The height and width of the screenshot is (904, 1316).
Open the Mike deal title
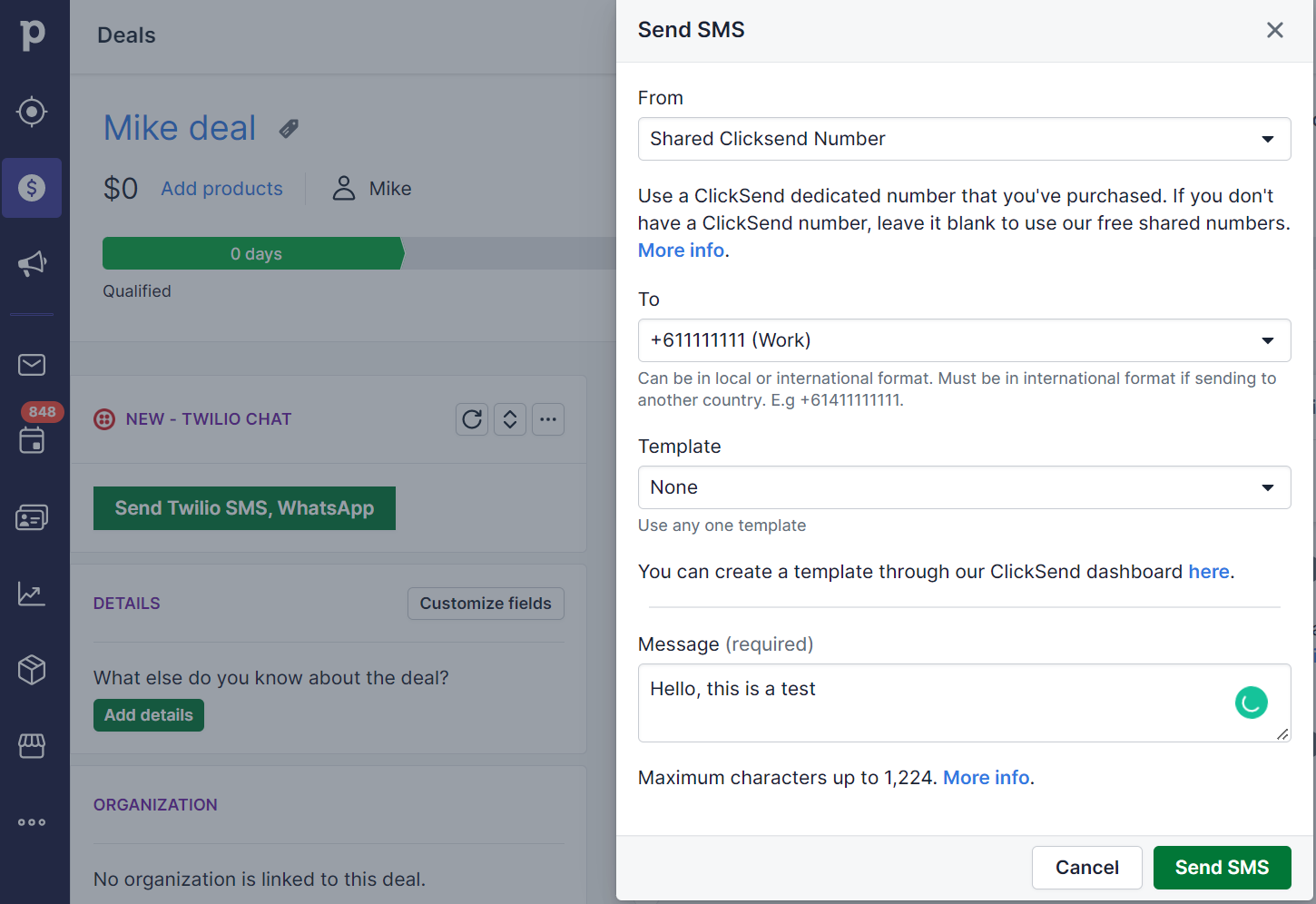click(x=180, y=128)
